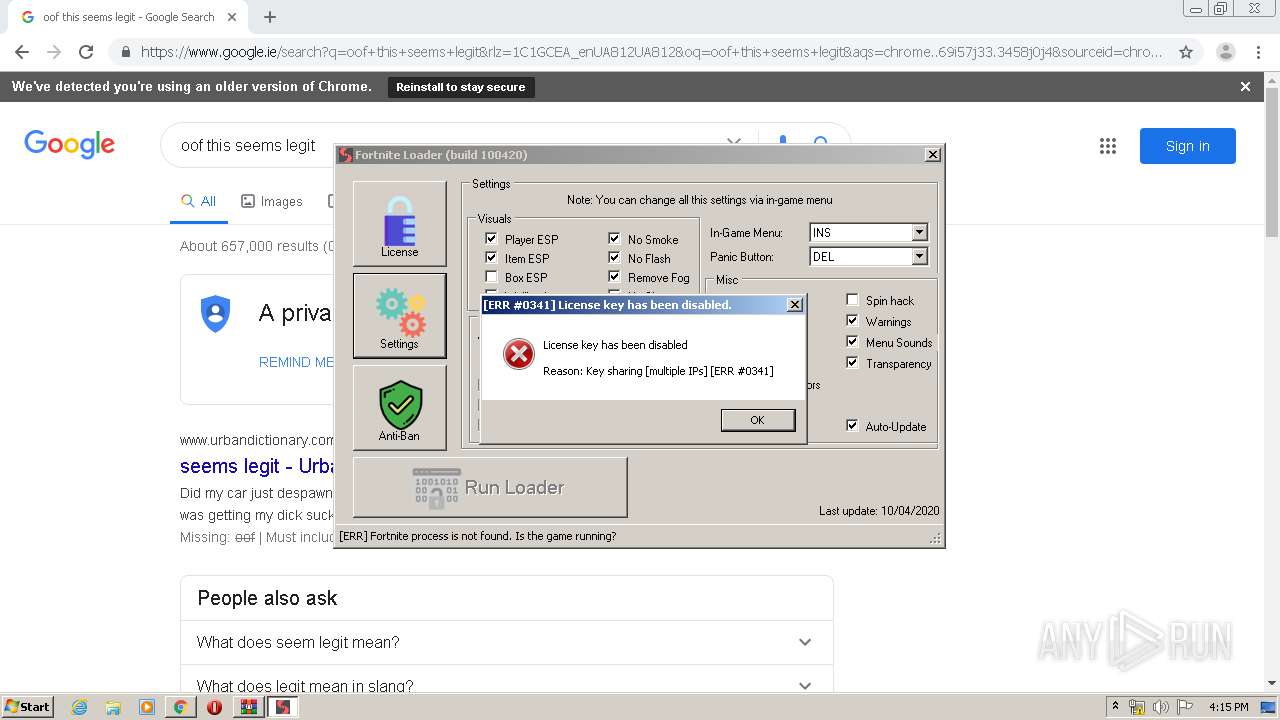Toggle the No Flash checkbox
Image resolution: width=1280 pixels, height=720 pixels.
(x=614, y=258)
